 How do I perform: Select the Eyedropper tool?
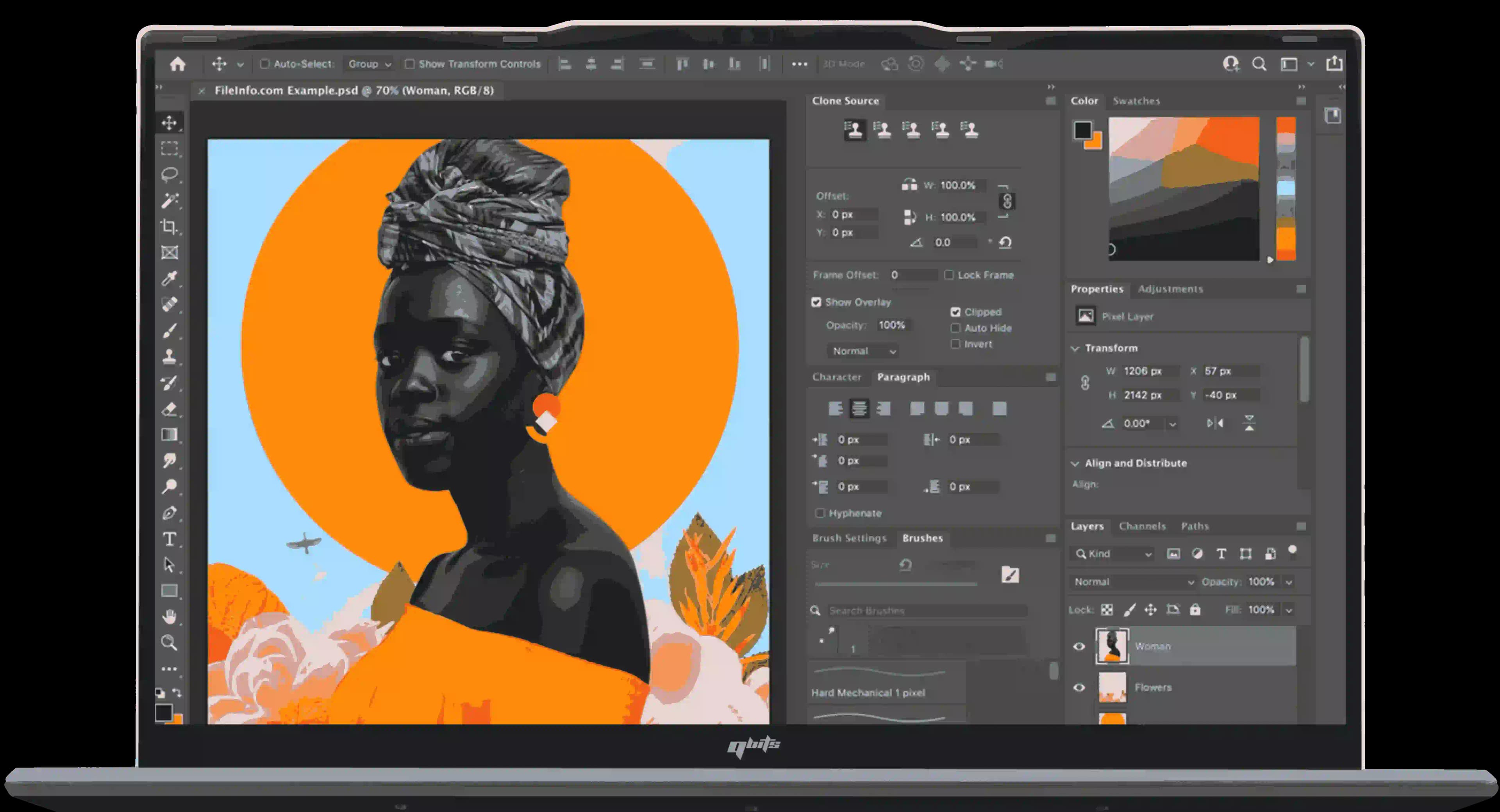[x=170, y=279]
